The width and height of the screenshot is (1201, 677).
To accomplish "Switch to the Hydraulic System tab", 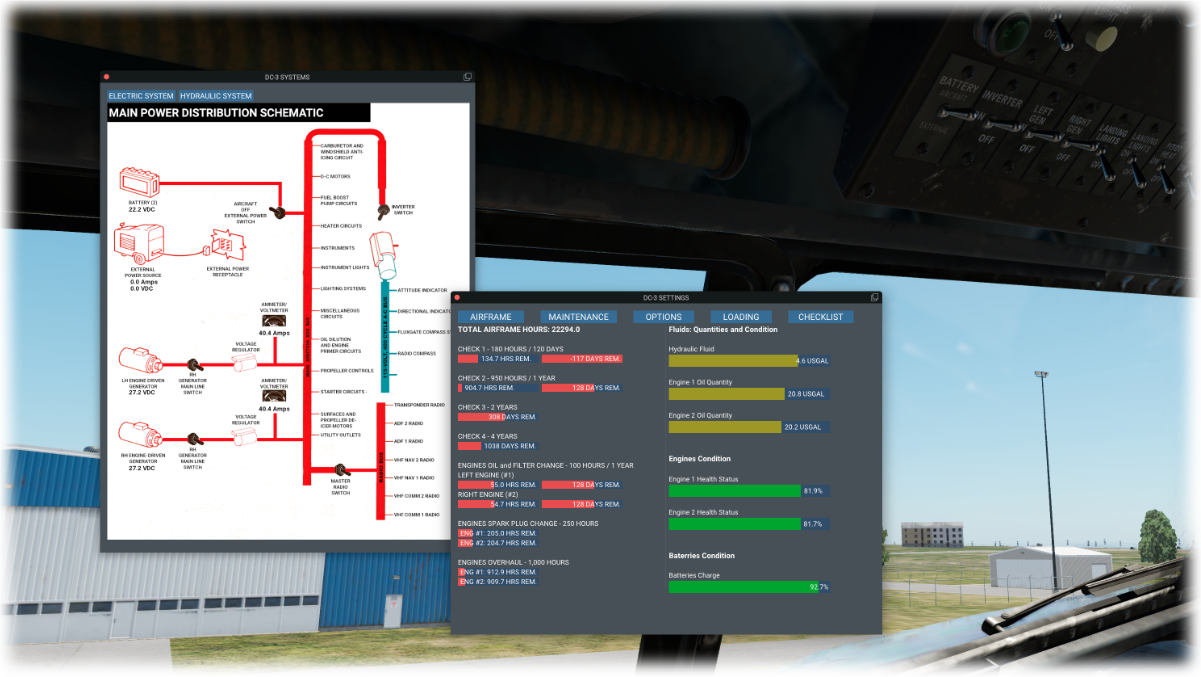I will (x=216, y=96).
